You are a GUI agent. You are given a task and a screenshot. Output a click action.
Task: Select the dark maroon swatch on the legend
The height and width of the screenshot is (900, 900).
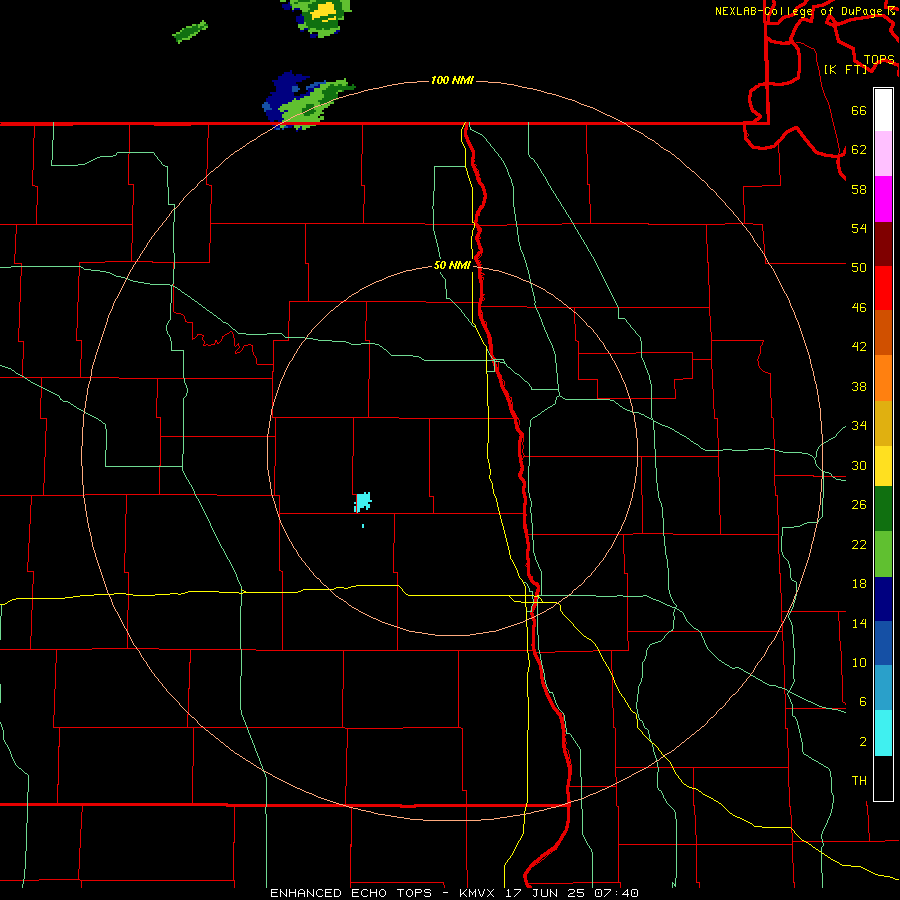tap(883, 244)
